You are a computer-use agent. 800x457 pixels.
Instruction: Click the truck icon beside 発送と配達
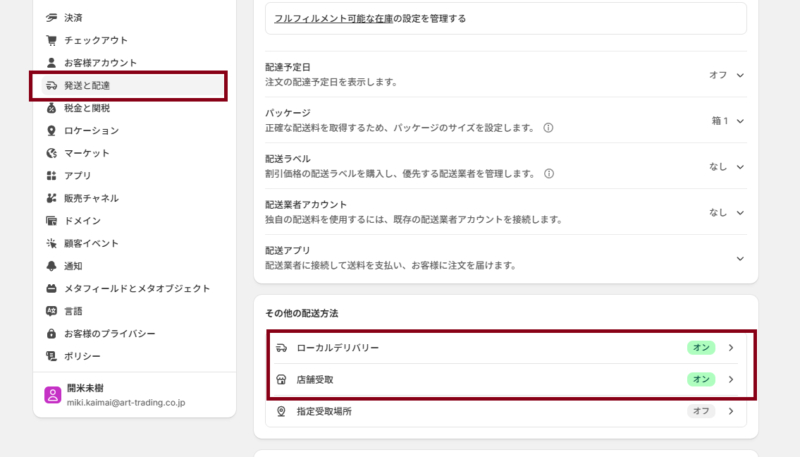click(52, 85)
